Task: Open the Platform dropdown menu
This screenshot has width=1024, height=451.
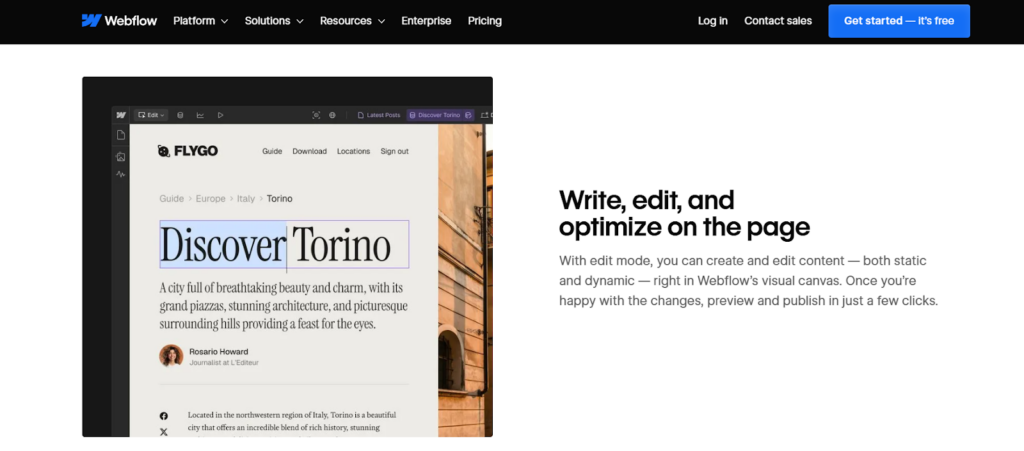Action: (x=200, y=21)
